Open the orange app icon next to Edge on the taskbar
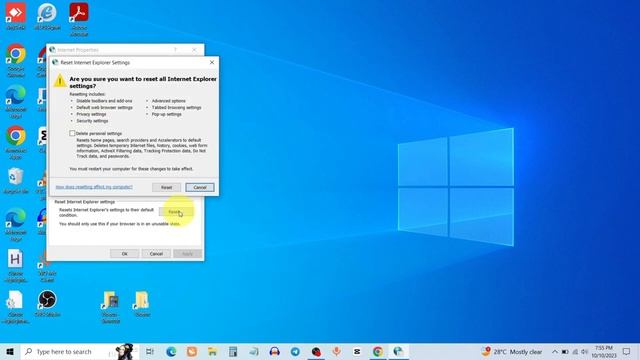Viewport: 640px width, 360px height. (x=191, y=351)
